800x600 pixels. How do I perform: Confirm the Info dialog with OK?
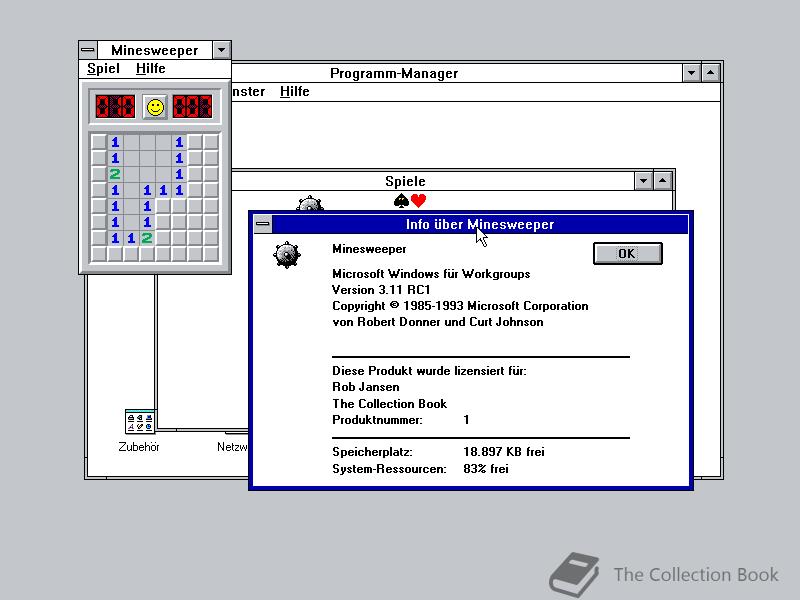point(628,254)
